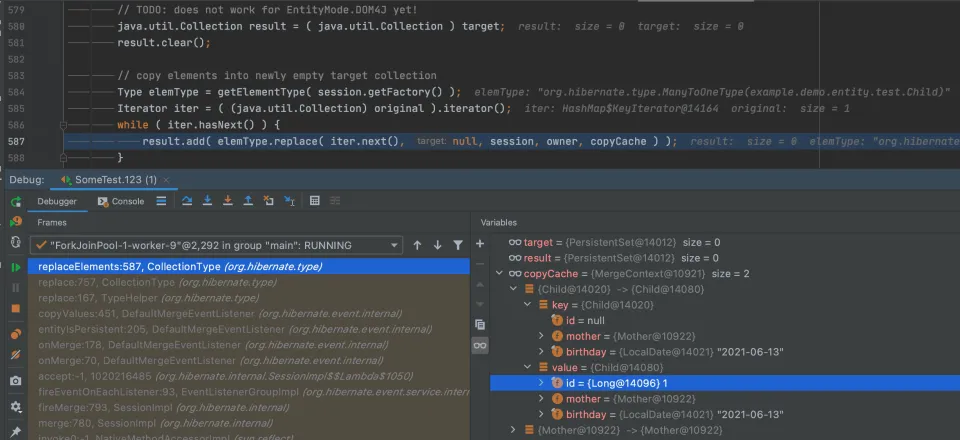Click gutter fold marker on line 586
960x440 pixels.
[62, 125]
